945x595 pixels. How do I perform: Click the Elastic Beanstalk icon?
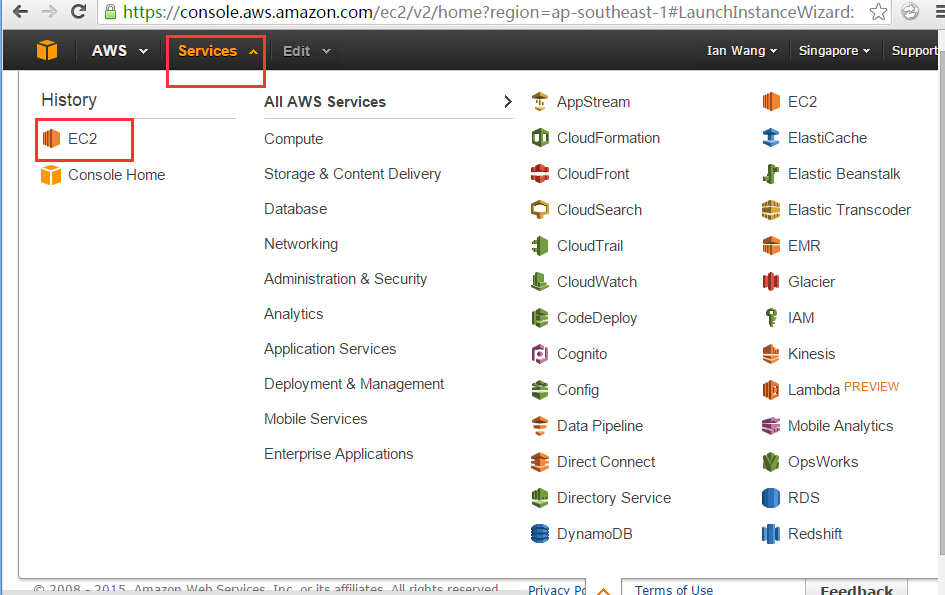[x=771, y=174]
